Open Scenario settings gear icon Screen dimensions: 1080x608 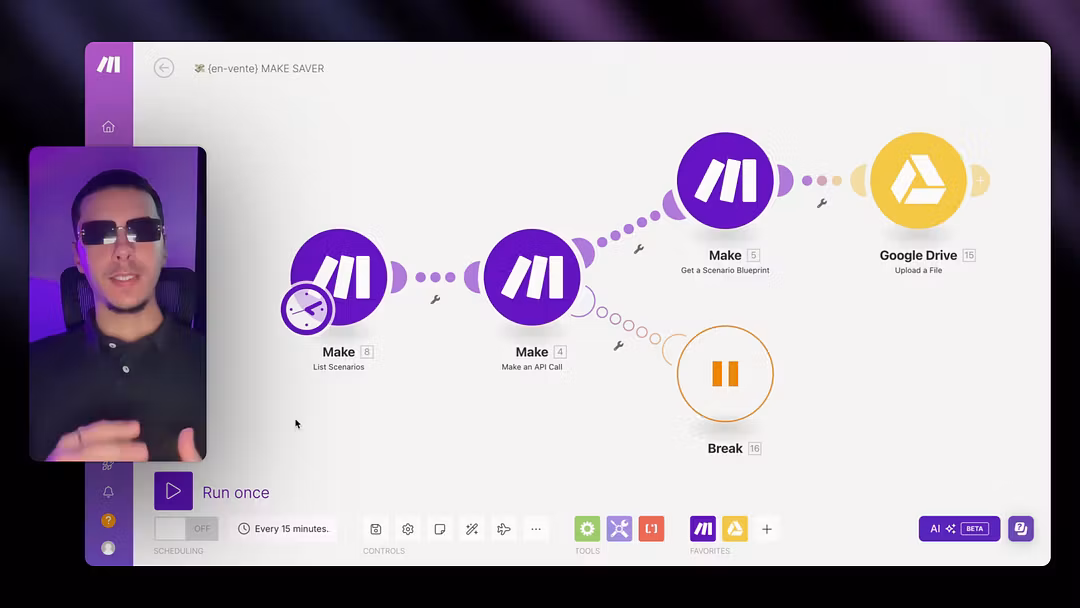[408, 529]
